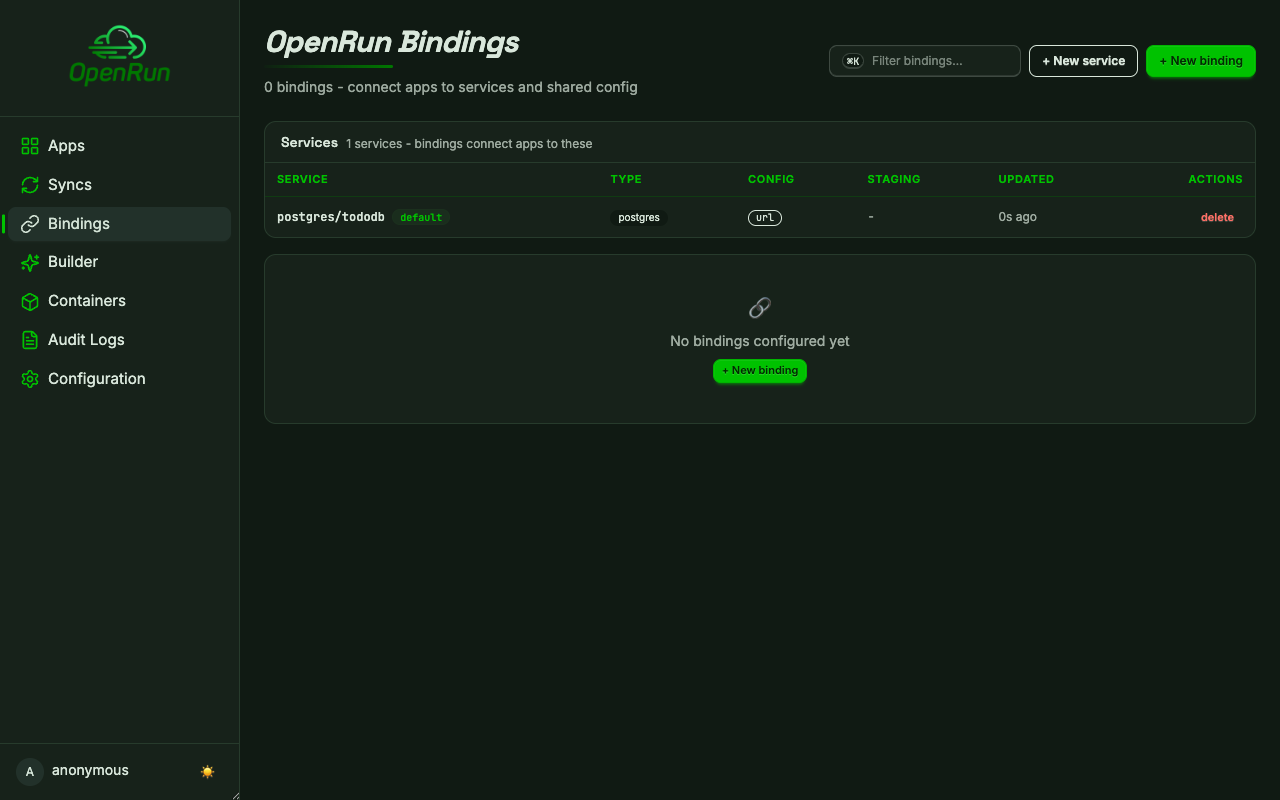
Task: Click the url config badge
Action: coord(765,218)
